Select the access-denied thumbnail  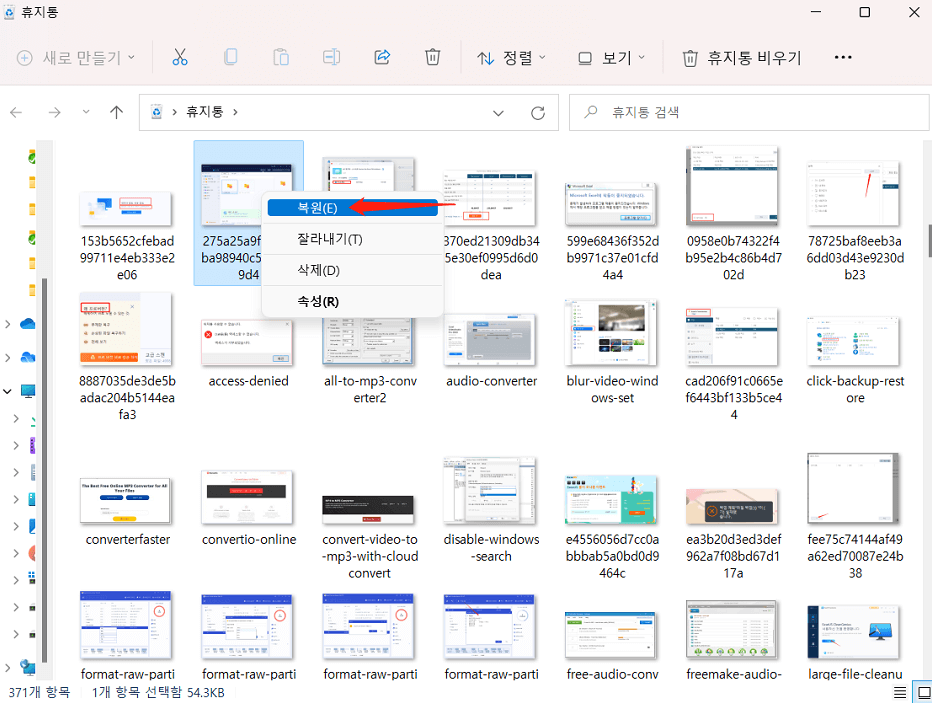[247, 342]
